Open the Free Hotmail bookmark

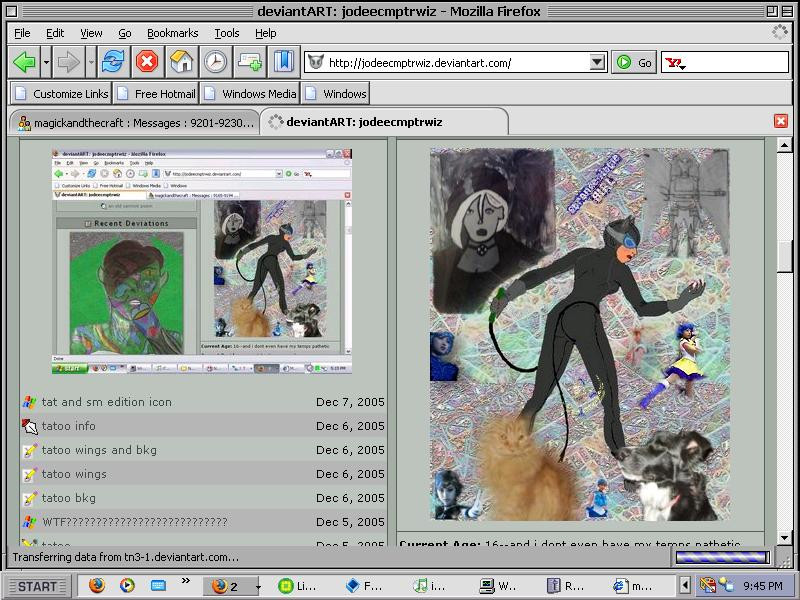(x=156, y=94)
